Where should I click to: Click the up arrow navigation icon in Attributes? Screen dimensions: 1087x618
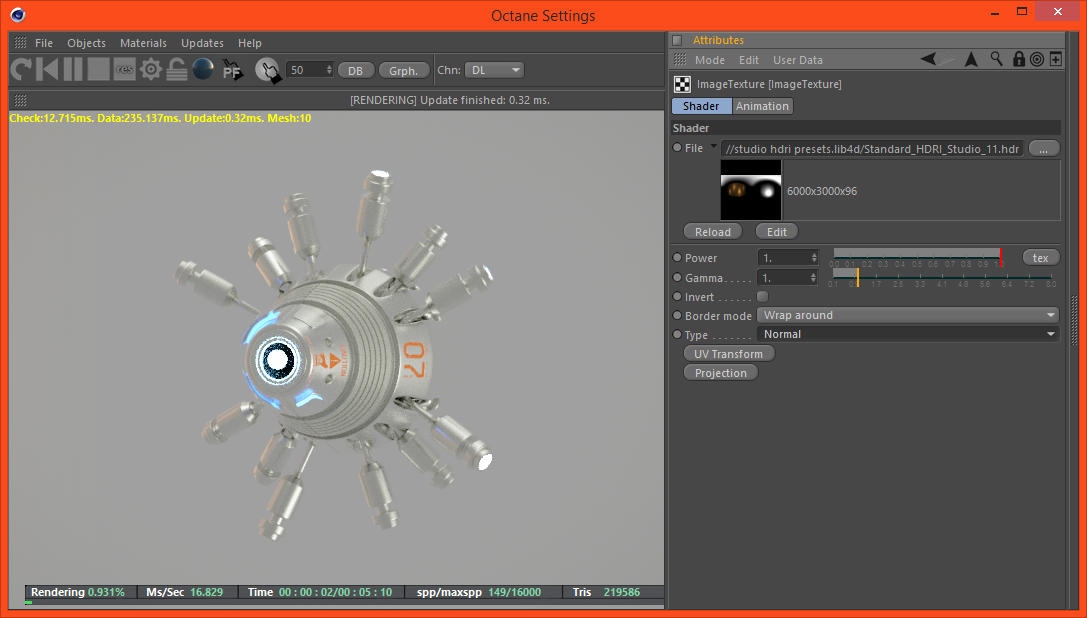[x=971, y=60]
